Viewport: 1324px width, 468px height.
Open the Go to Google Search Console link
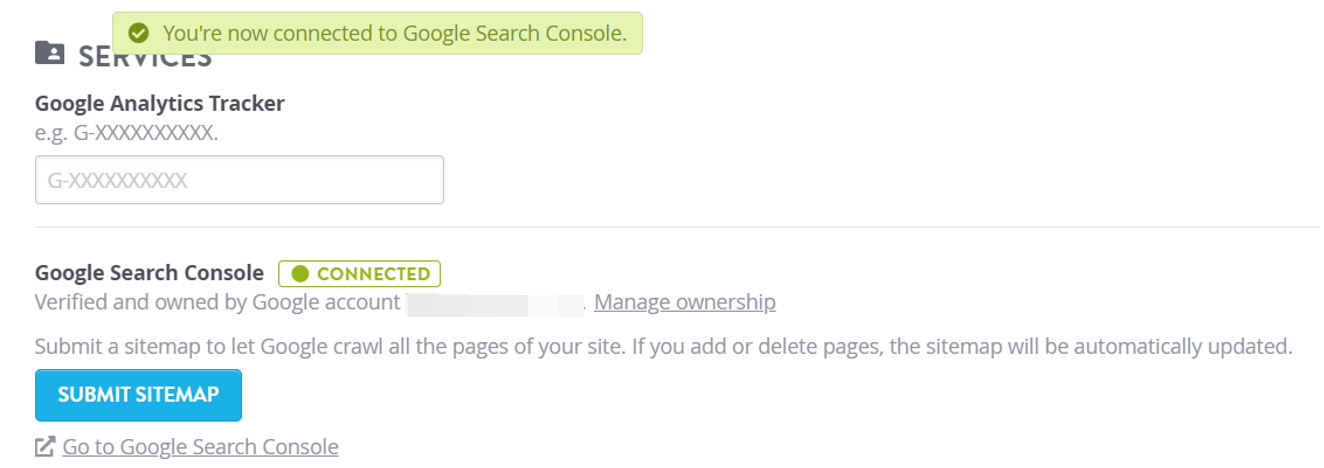(200, 446)
